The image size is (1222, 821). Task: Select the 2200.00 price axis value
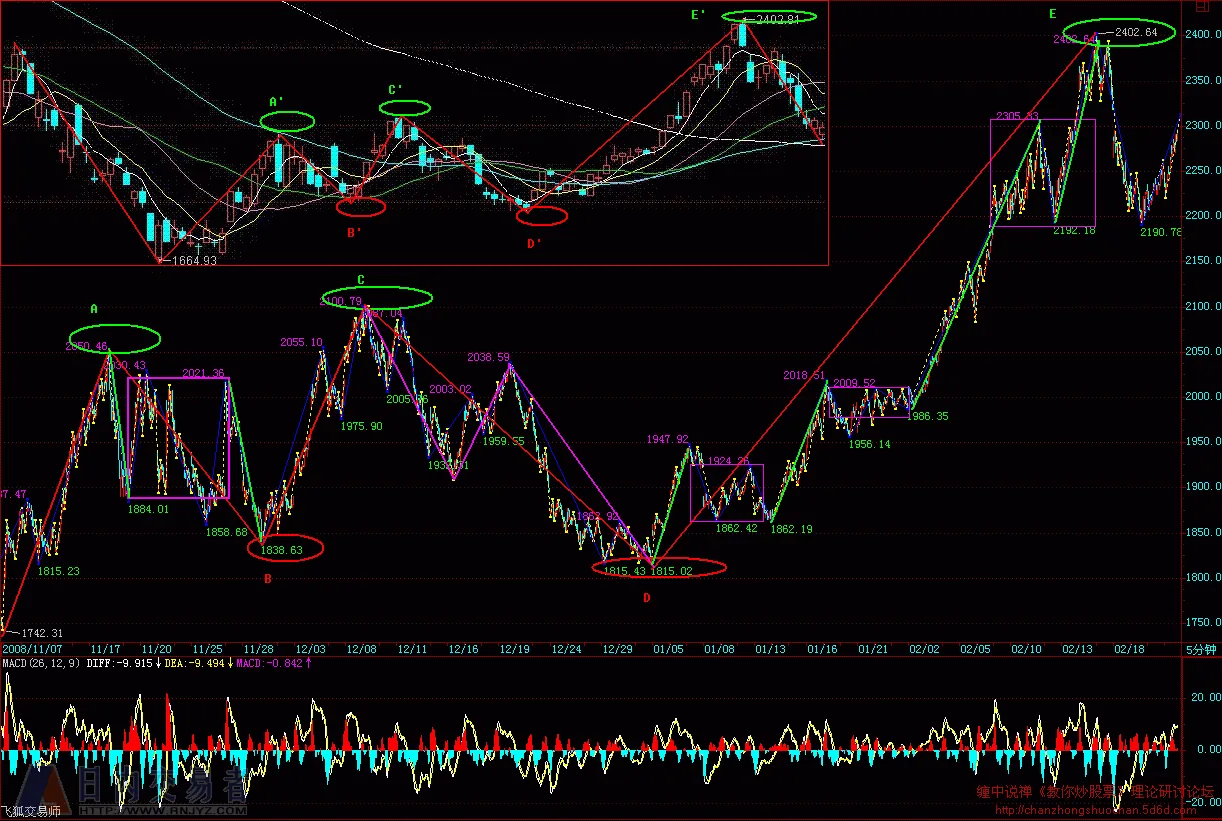point(1203,215)
